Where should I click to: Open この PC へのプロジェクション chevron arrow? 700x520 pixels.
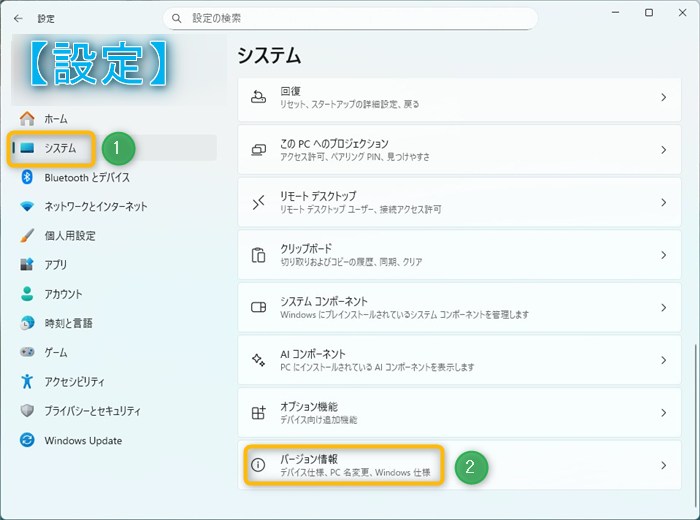[x=663, y=150]
